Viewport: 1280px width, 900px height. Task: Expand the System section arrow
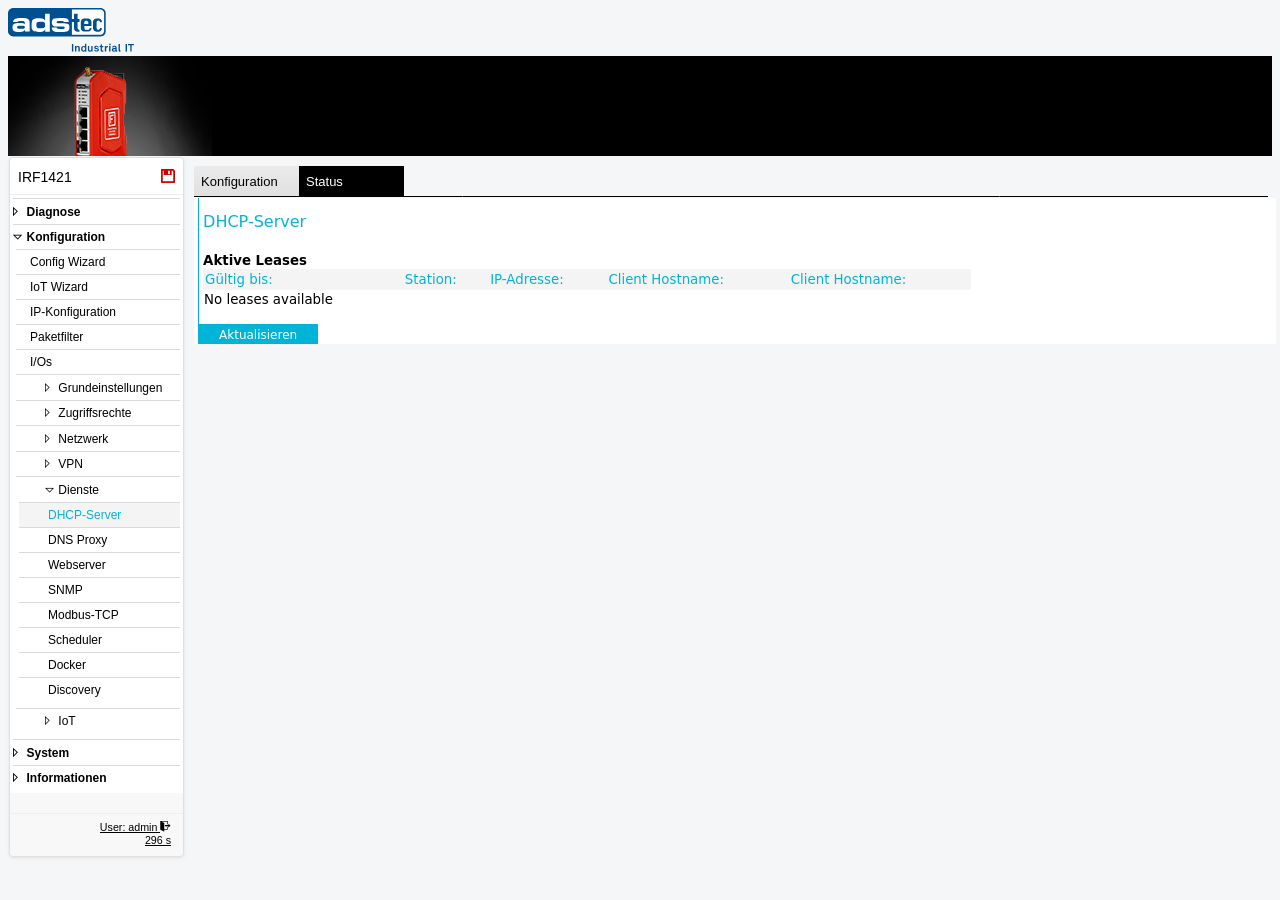click(15, 753)
